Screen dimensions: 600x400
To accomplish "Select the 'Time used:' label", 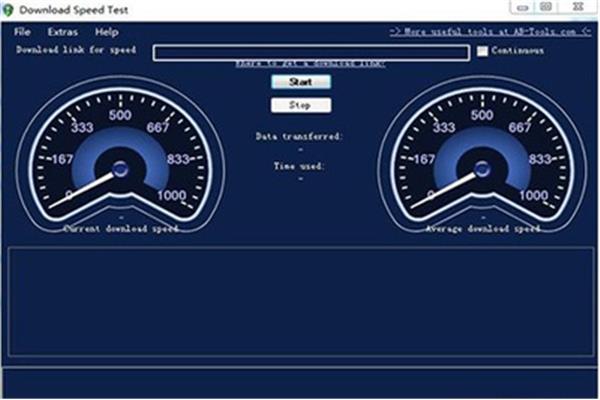I will [299, 166].
